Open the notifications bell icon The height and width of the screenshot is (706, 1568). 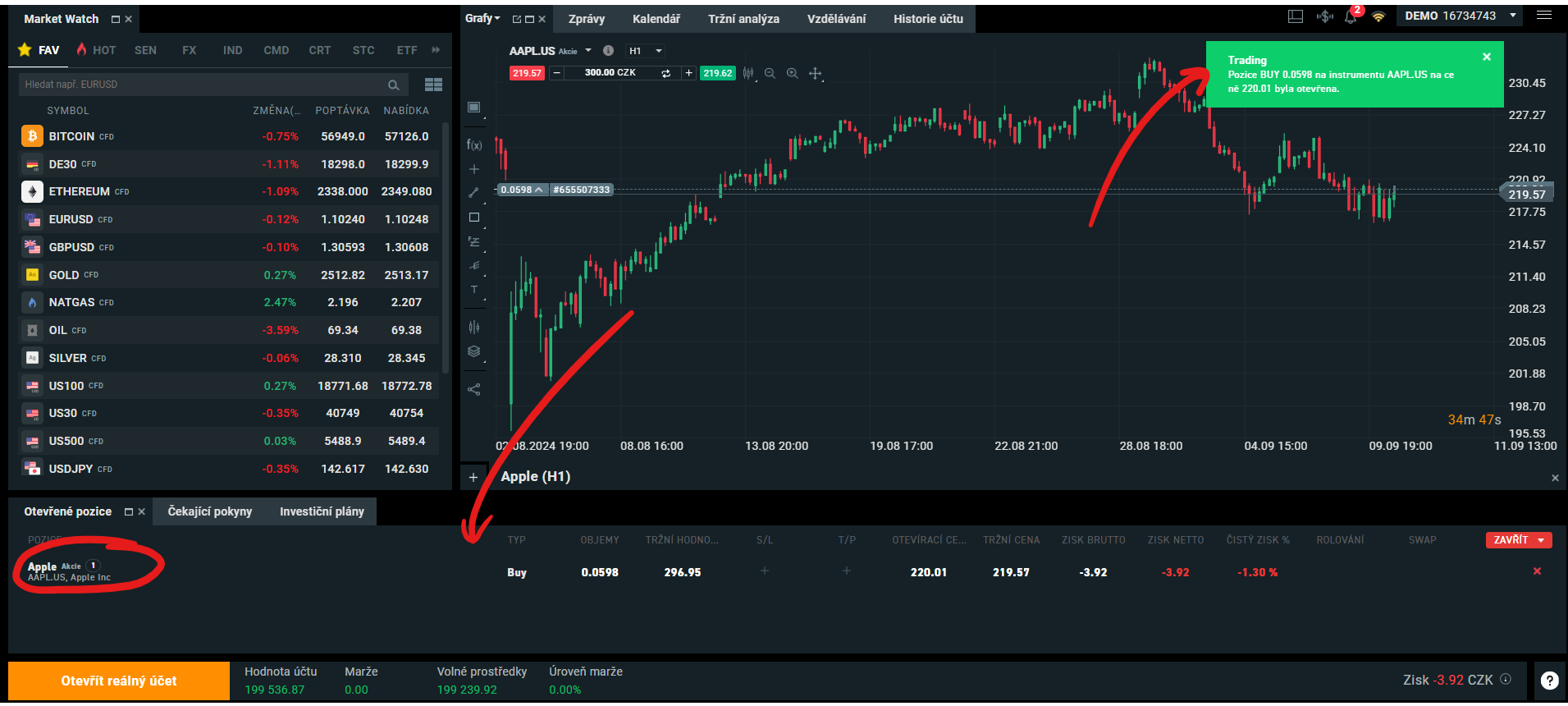(x=1350, y=16)
